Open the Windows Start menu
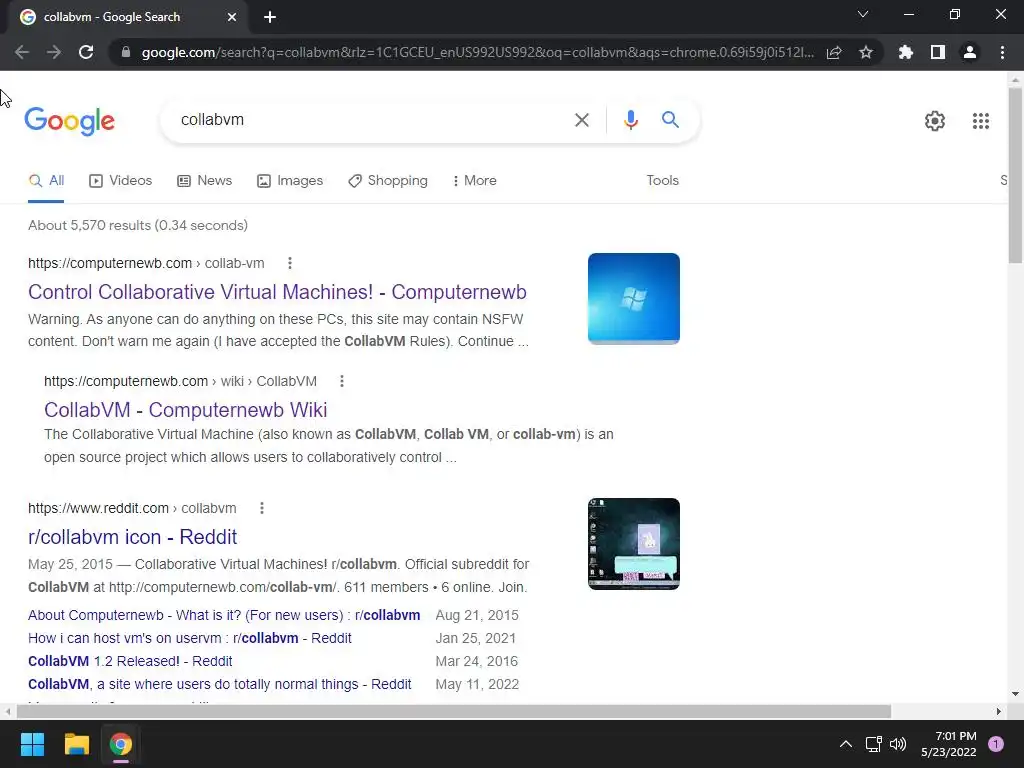1024x768 pixels. 32,744
